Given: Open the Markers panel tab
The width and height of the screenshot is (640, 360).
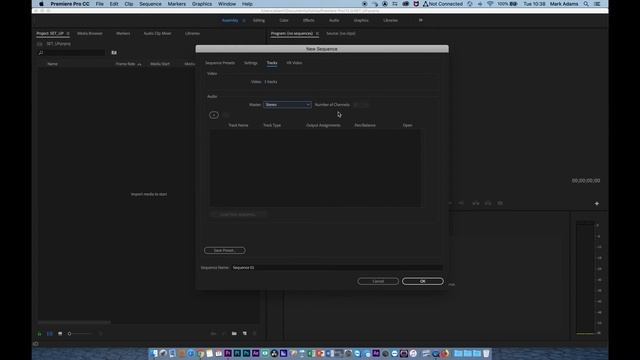Looking at the screenshot, I should (123, 33).
